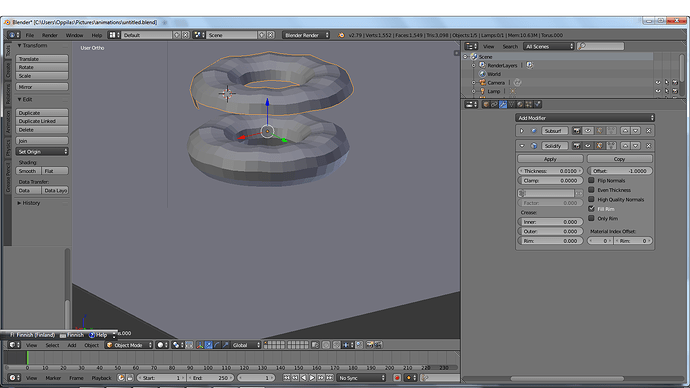
Task: Toggle Solidify viewport display eye
Action: point(588,146)
